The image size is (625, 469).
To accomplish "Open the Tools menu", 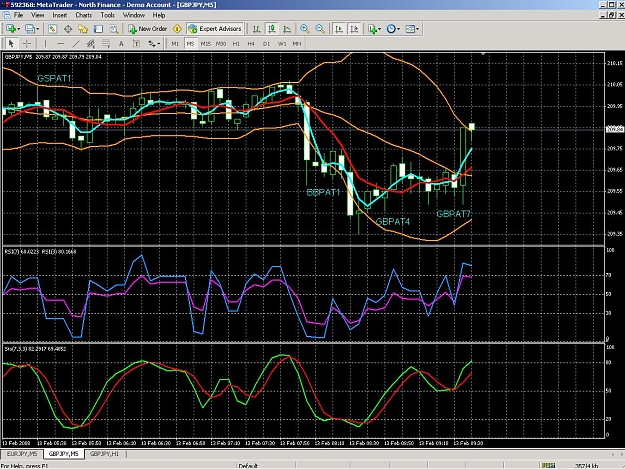I will (x=108, y=15).
